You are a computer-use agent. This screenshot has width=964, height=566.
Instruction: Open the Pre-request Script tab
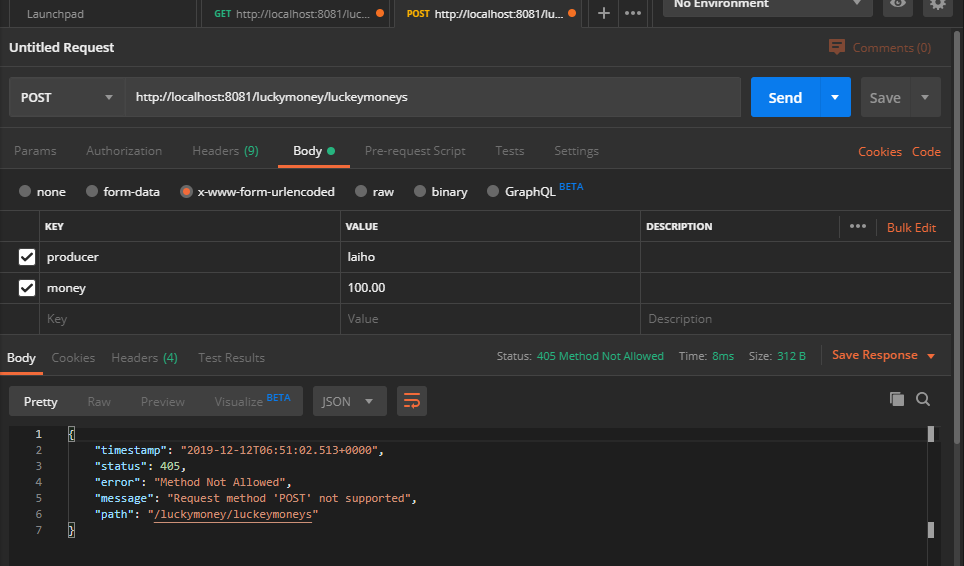[415, 151]
